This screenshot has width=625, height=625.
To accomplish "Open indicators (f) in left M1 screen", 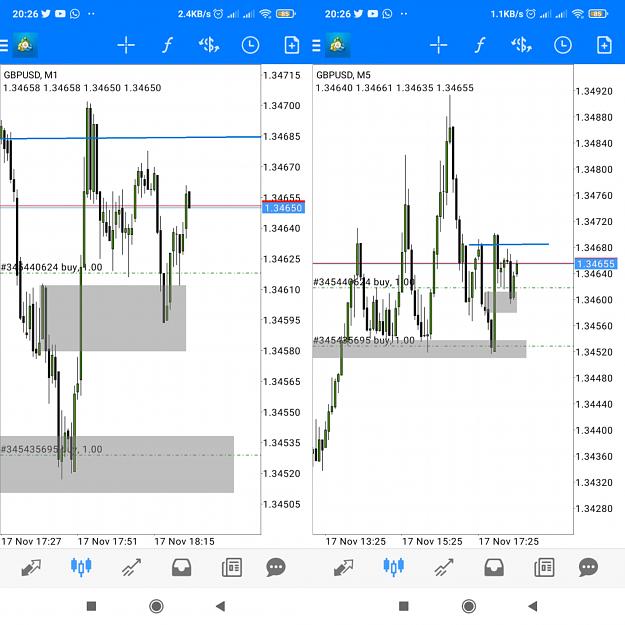I will point(168,45).
